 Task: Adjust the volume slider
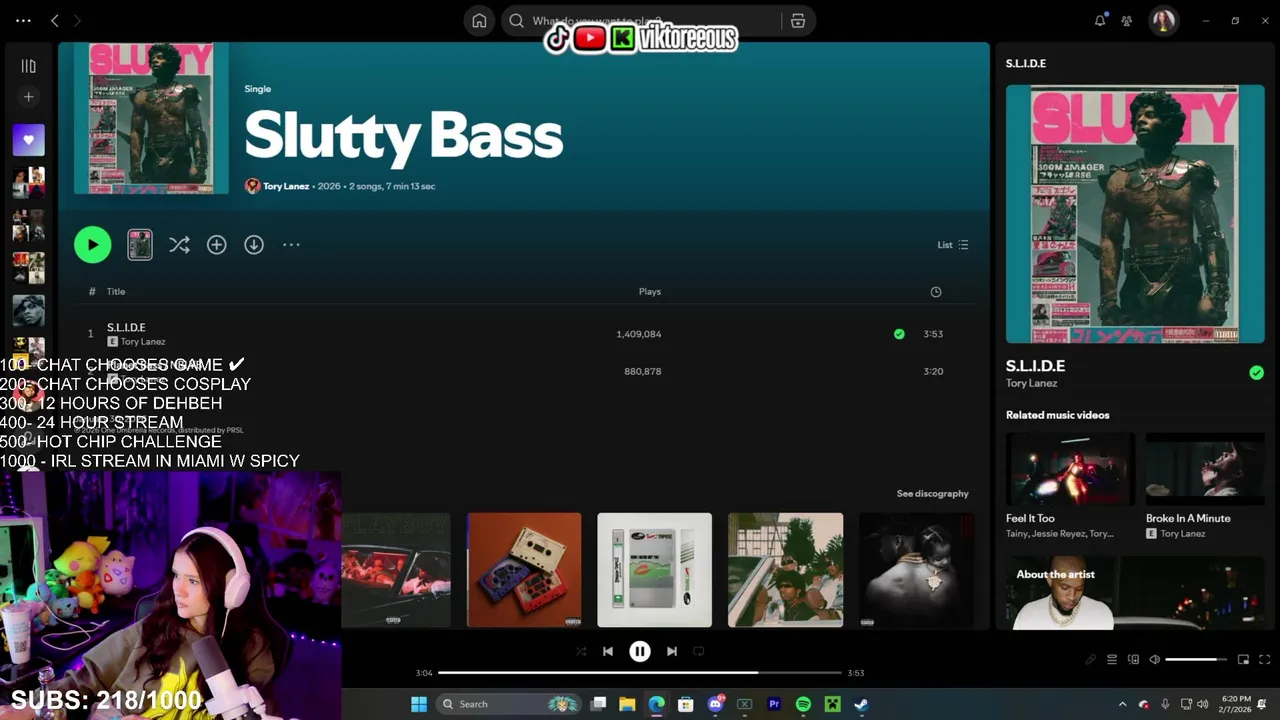pyautogui.click(x=1196, y=660)
